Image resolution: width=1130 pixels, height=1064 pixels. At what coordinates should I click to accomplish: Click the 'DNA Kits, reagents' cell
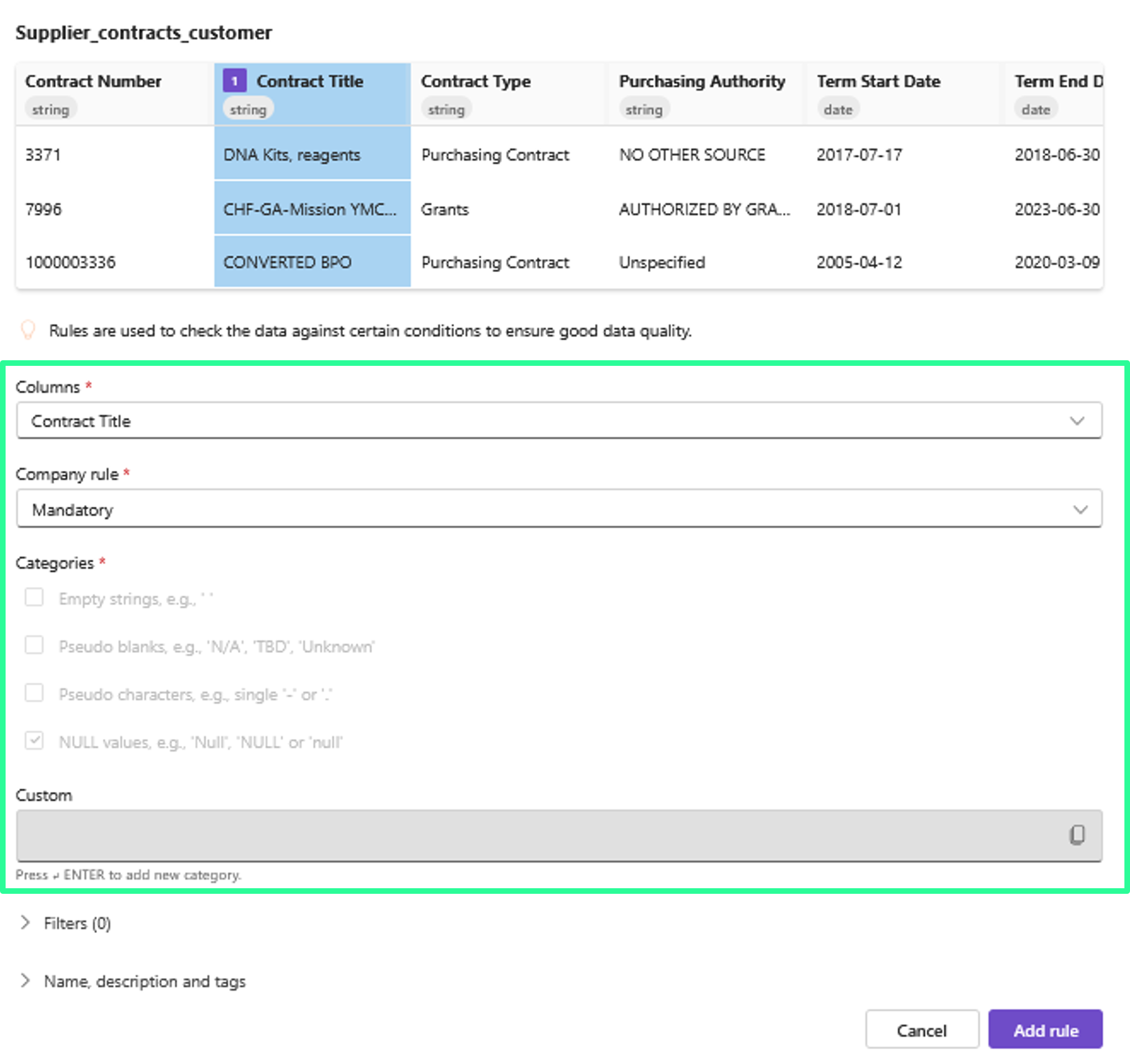click(x=292, y=155)
